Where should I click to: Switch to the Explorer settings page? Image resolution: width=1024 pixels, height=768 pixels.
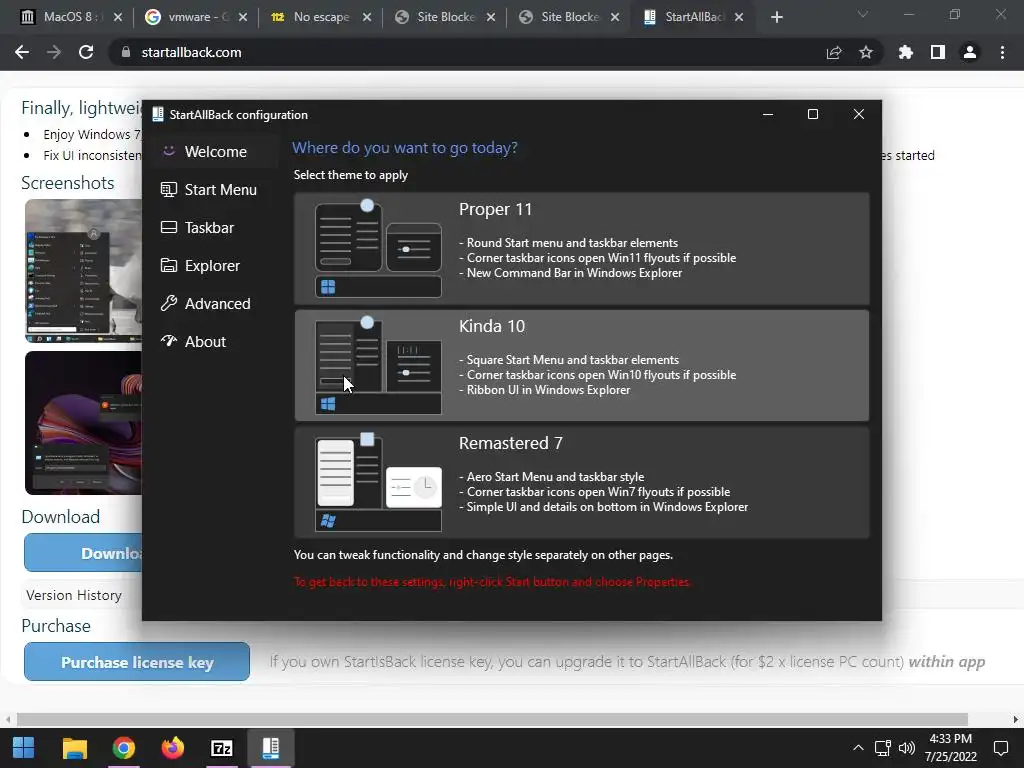point(211,265)
